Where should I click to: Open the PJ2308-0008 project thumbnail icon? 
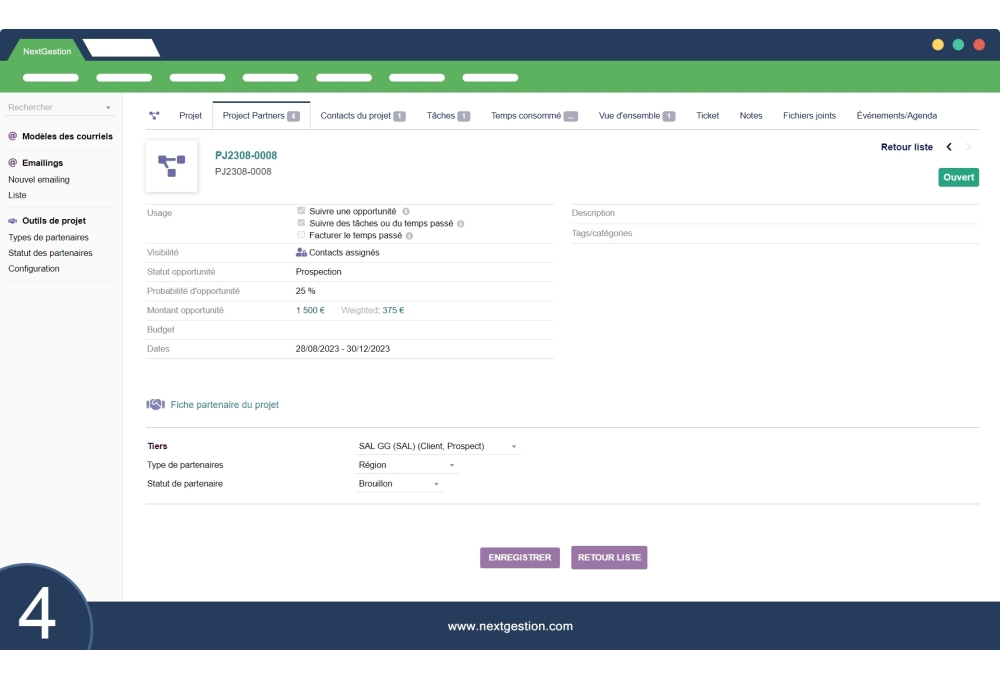click(x=171, y=166)
